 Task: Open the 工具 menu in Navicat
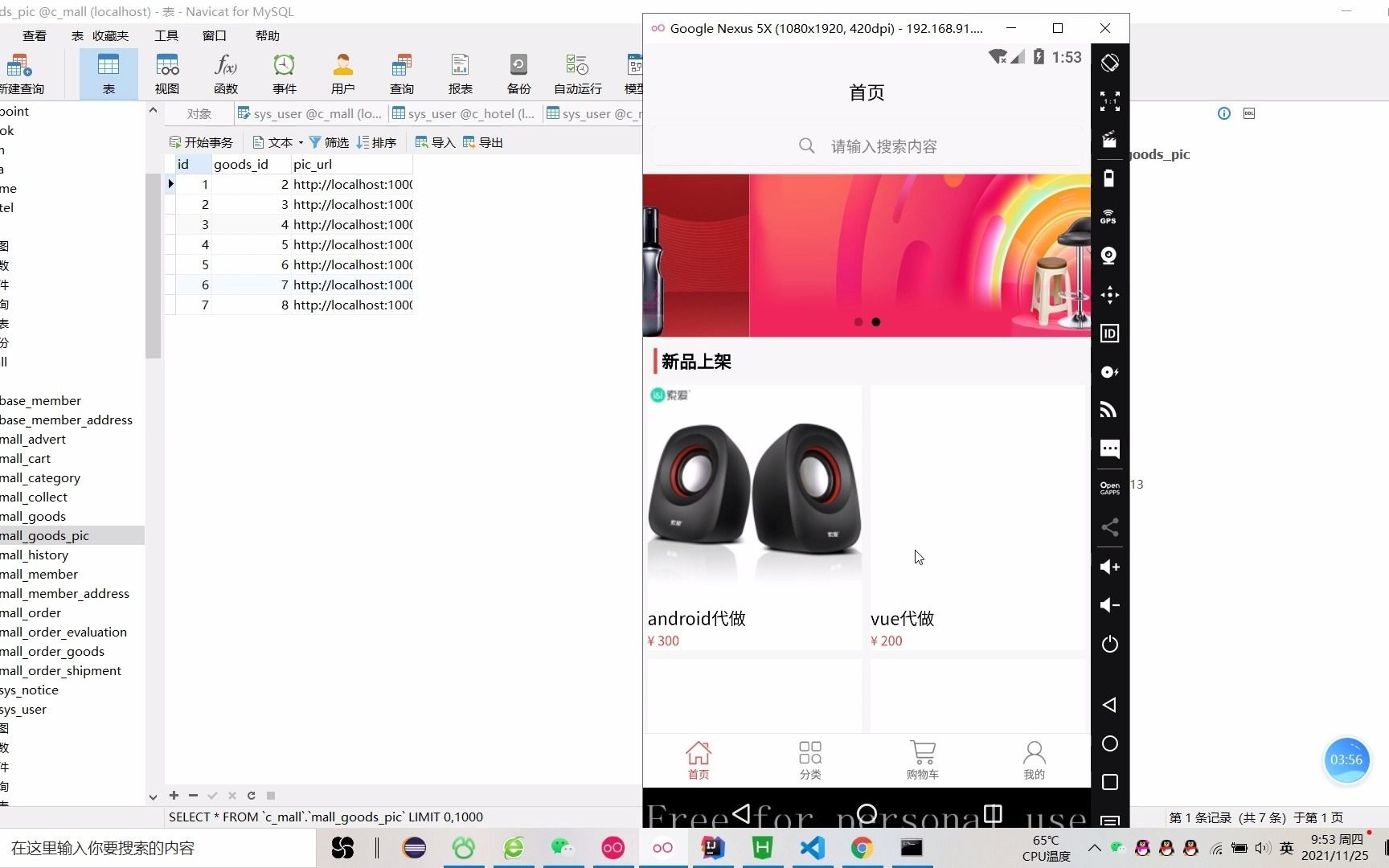166,35
